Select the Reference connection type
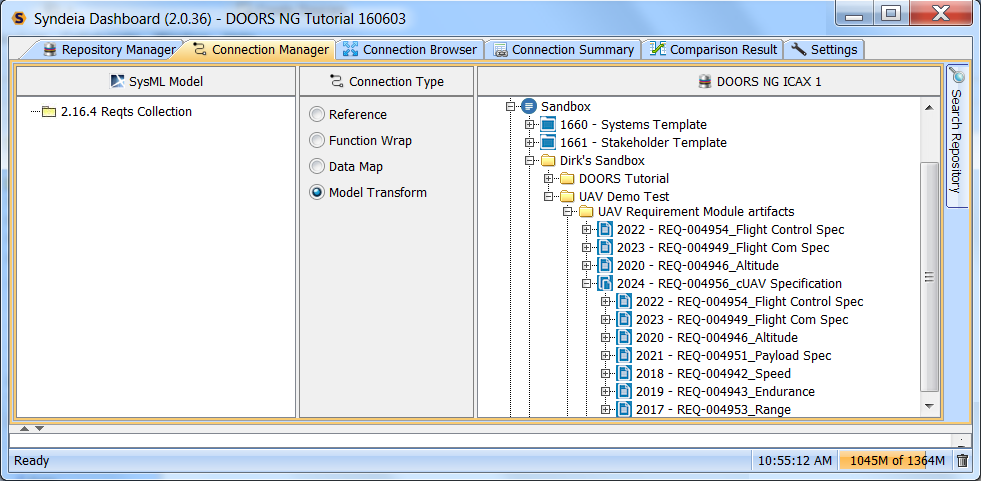The width and height of the screenshot is (981, 481). [317, 114]
